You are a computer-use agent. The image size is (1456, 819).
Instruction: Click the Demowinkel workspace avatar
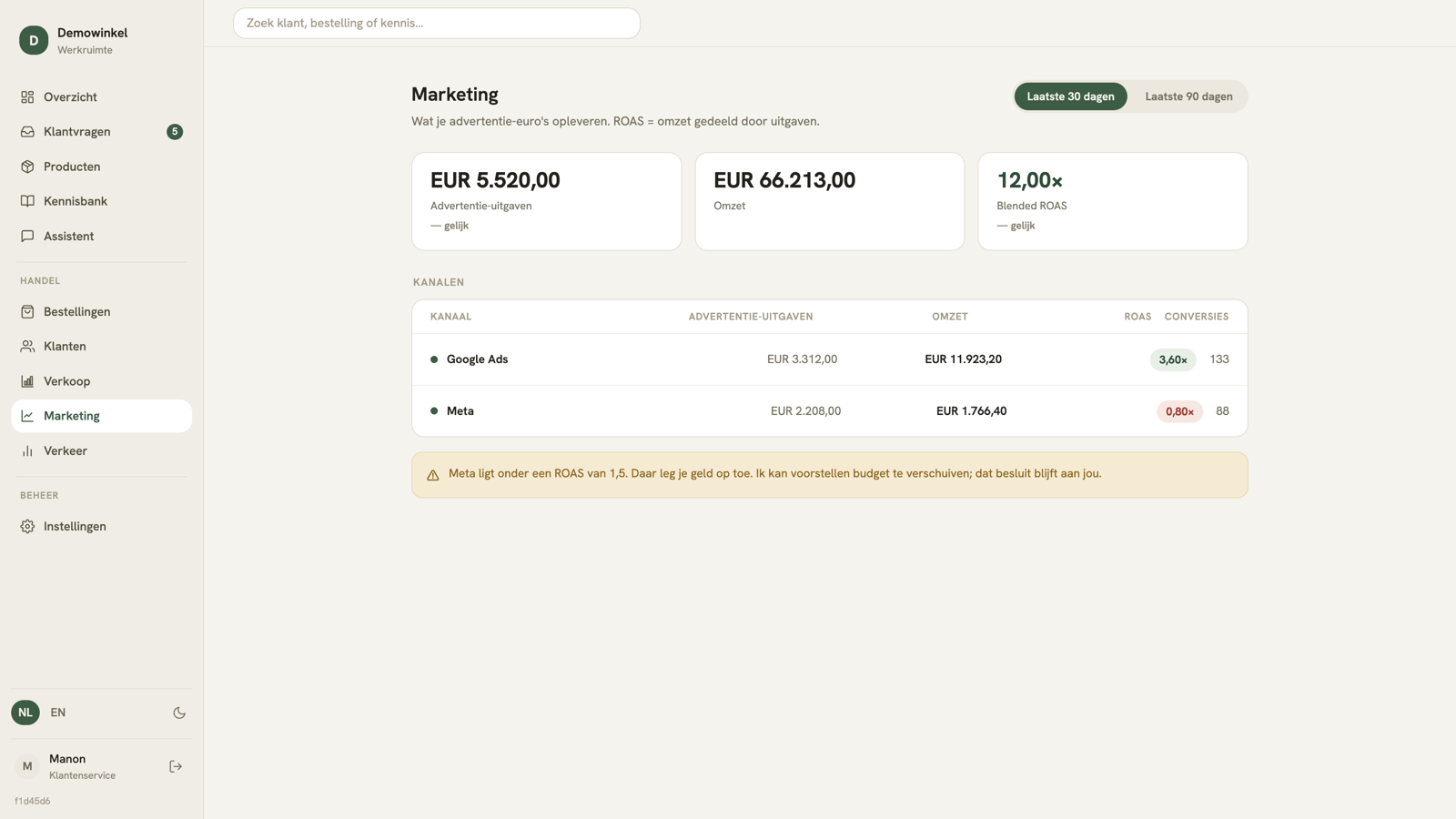point(34,40)
